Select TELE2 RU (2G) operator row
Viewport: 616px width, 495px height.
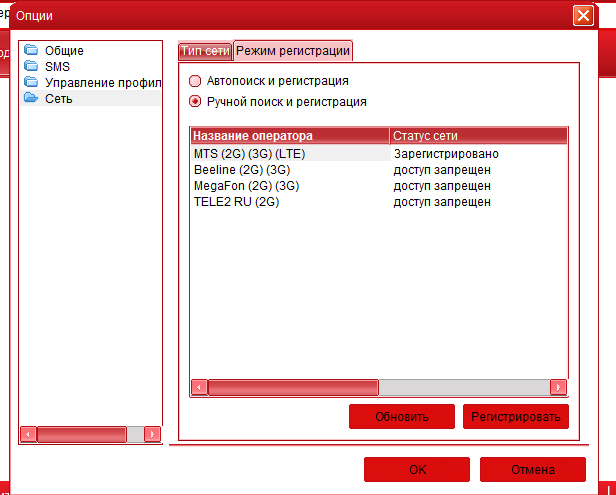[236, 202]
